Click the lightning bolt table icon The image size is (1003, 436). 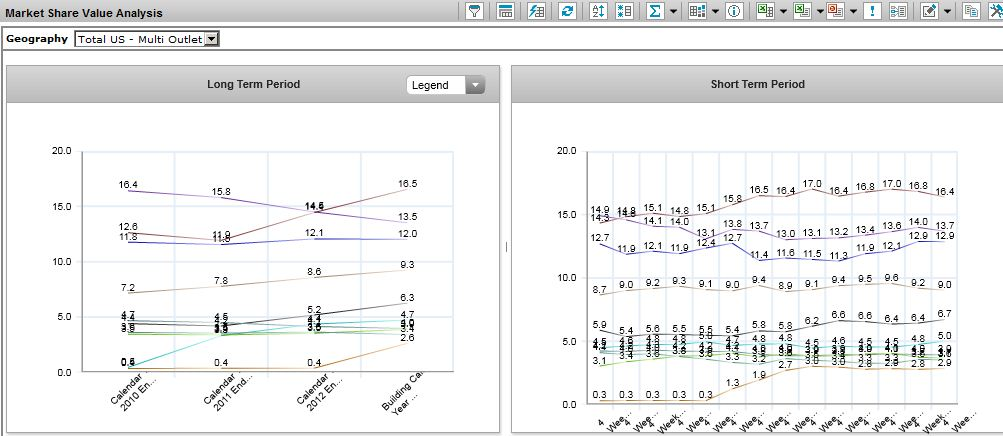coord(536,12)
